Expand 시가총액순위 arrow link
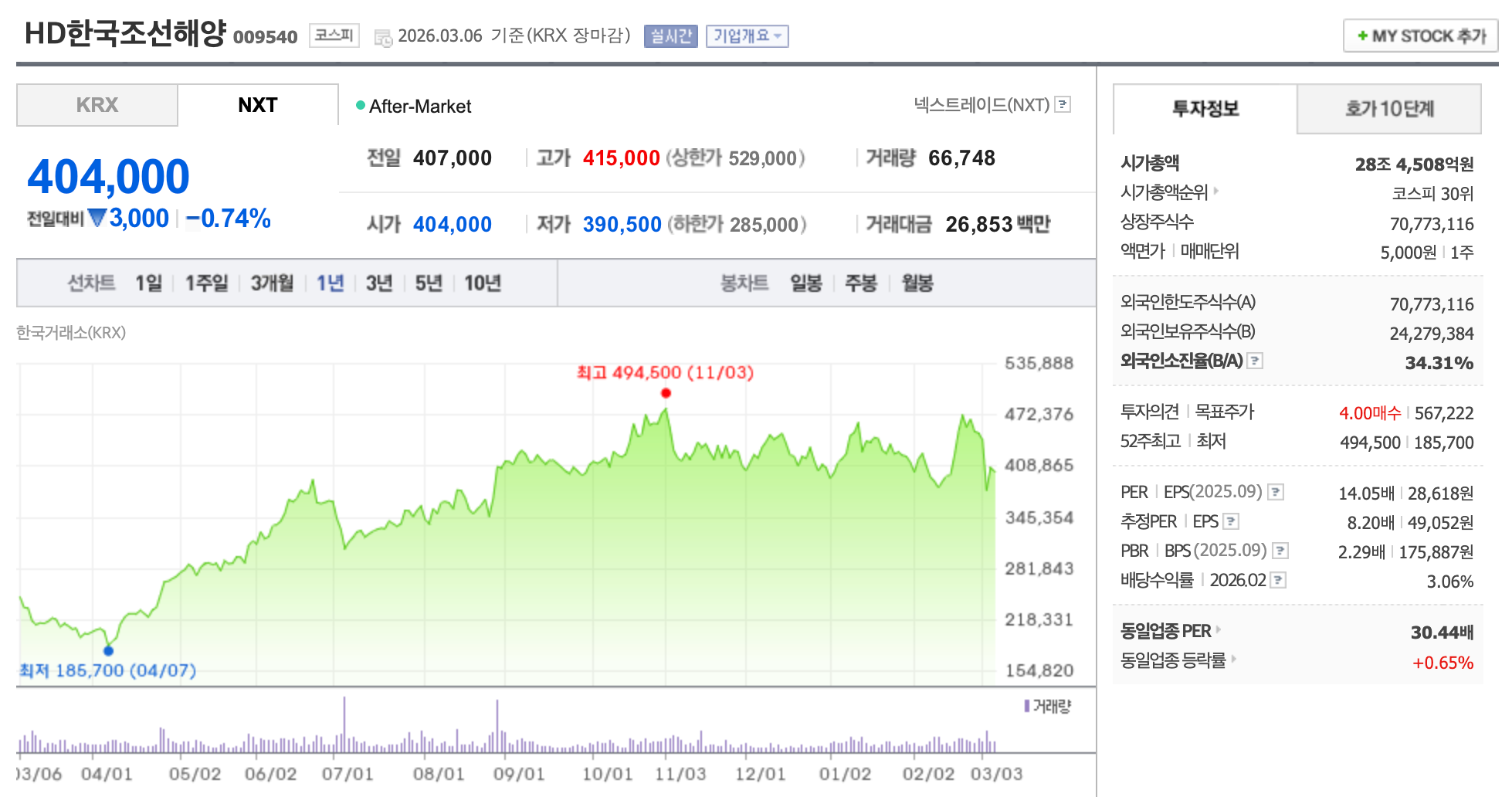1512x797 pixels. [x=1216, y=191]
